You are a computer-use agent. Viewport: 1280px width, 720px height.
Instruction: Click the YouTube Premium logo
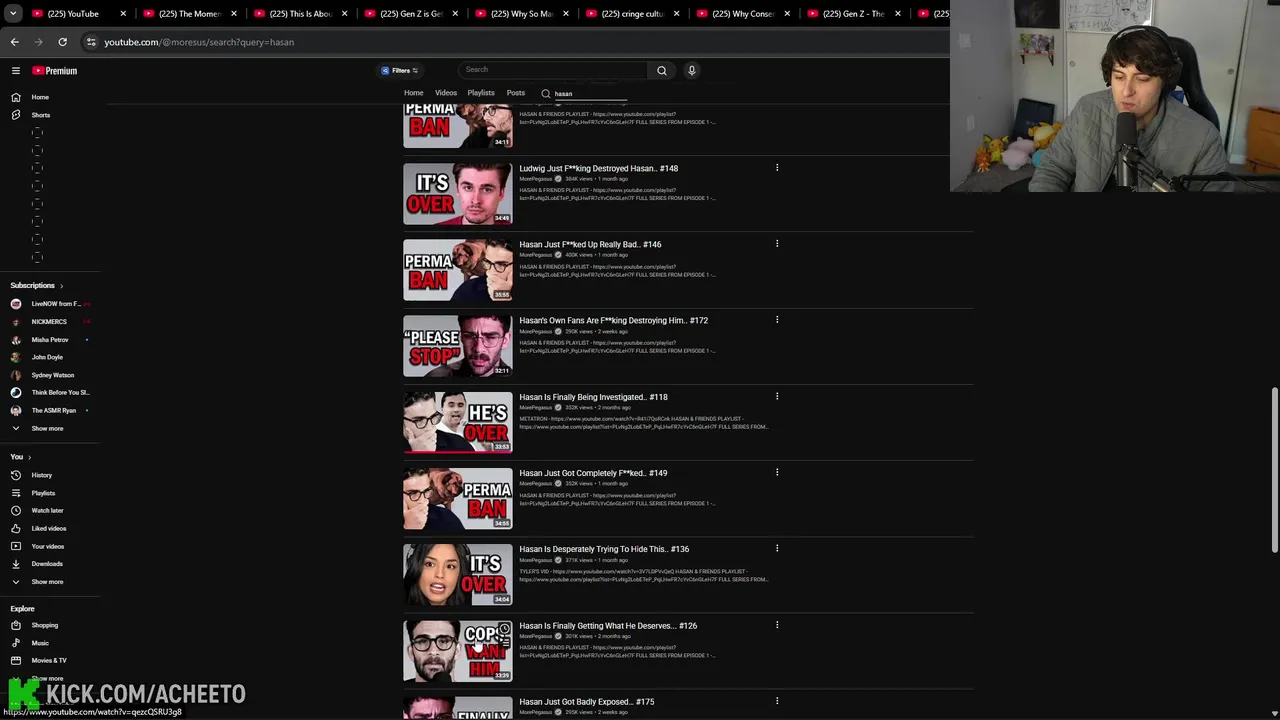(54, 71)
